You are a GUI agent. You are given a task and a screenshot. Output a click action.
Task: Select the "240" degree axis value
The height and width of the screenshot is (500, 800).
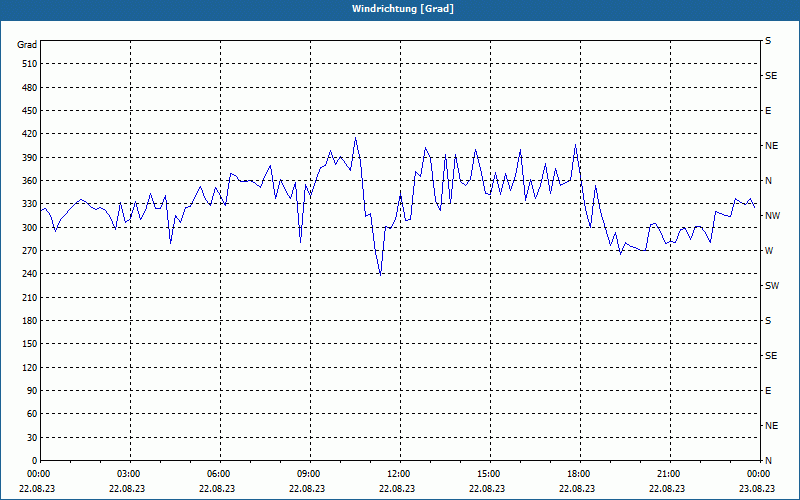tap(30, 274)
